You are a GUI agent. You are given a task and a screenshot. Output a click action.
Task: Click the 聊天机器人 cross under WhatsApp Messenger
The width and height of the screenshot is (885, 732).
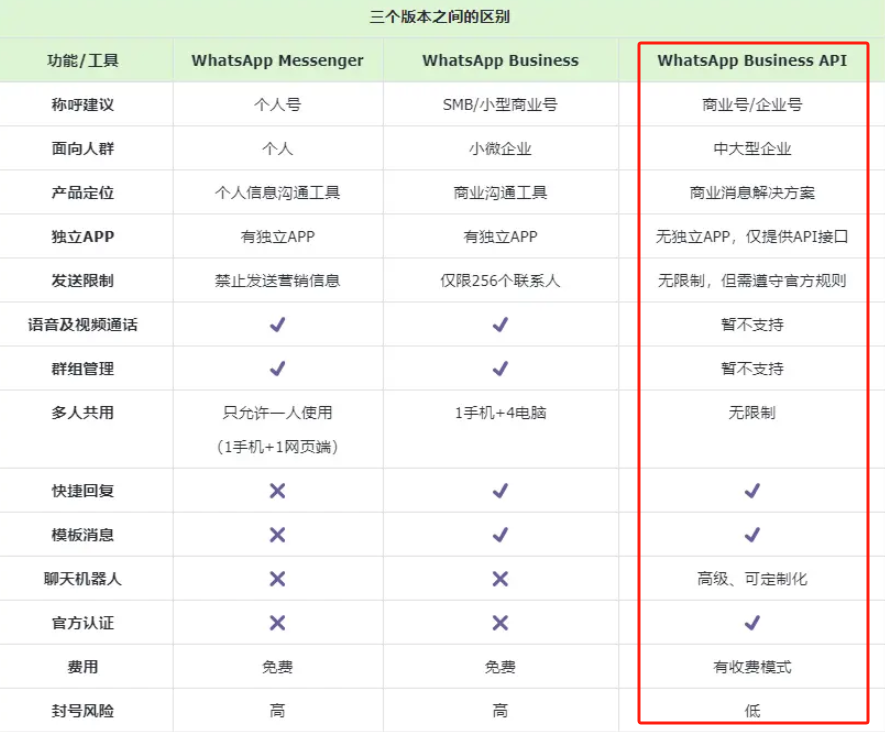point(277,579)
